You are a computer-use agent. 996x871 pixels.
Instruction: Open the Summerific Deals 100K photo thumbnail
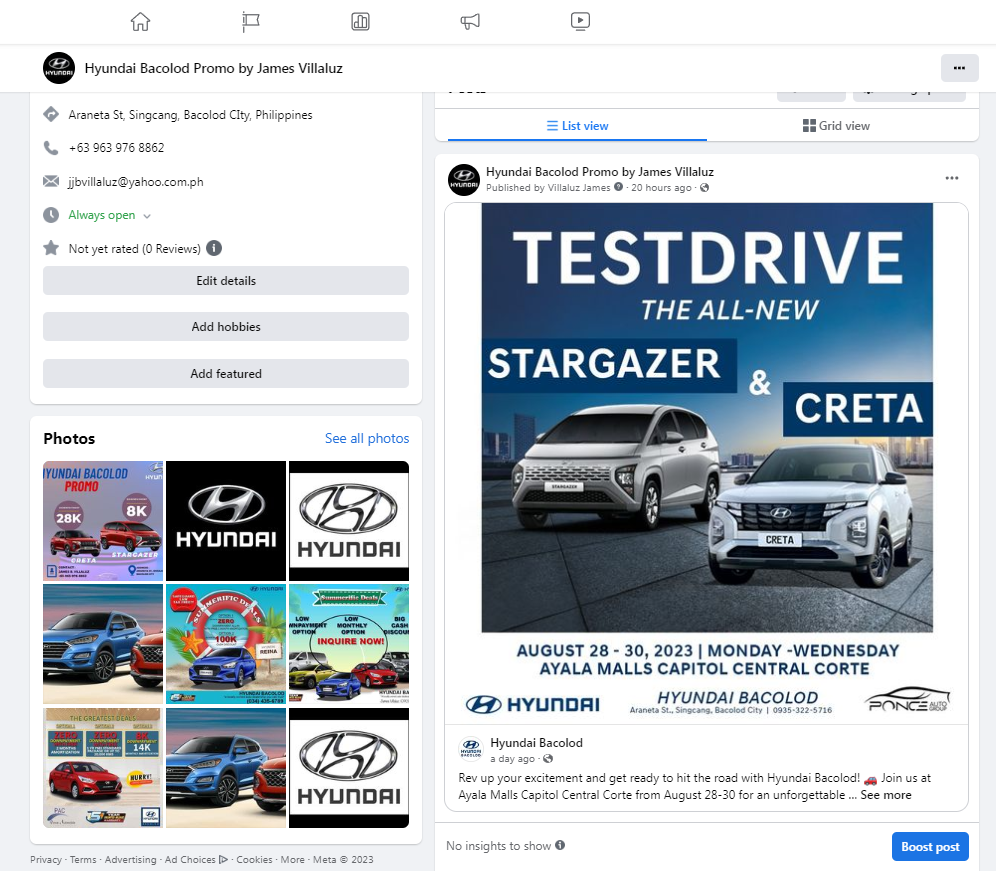point(226,644)
